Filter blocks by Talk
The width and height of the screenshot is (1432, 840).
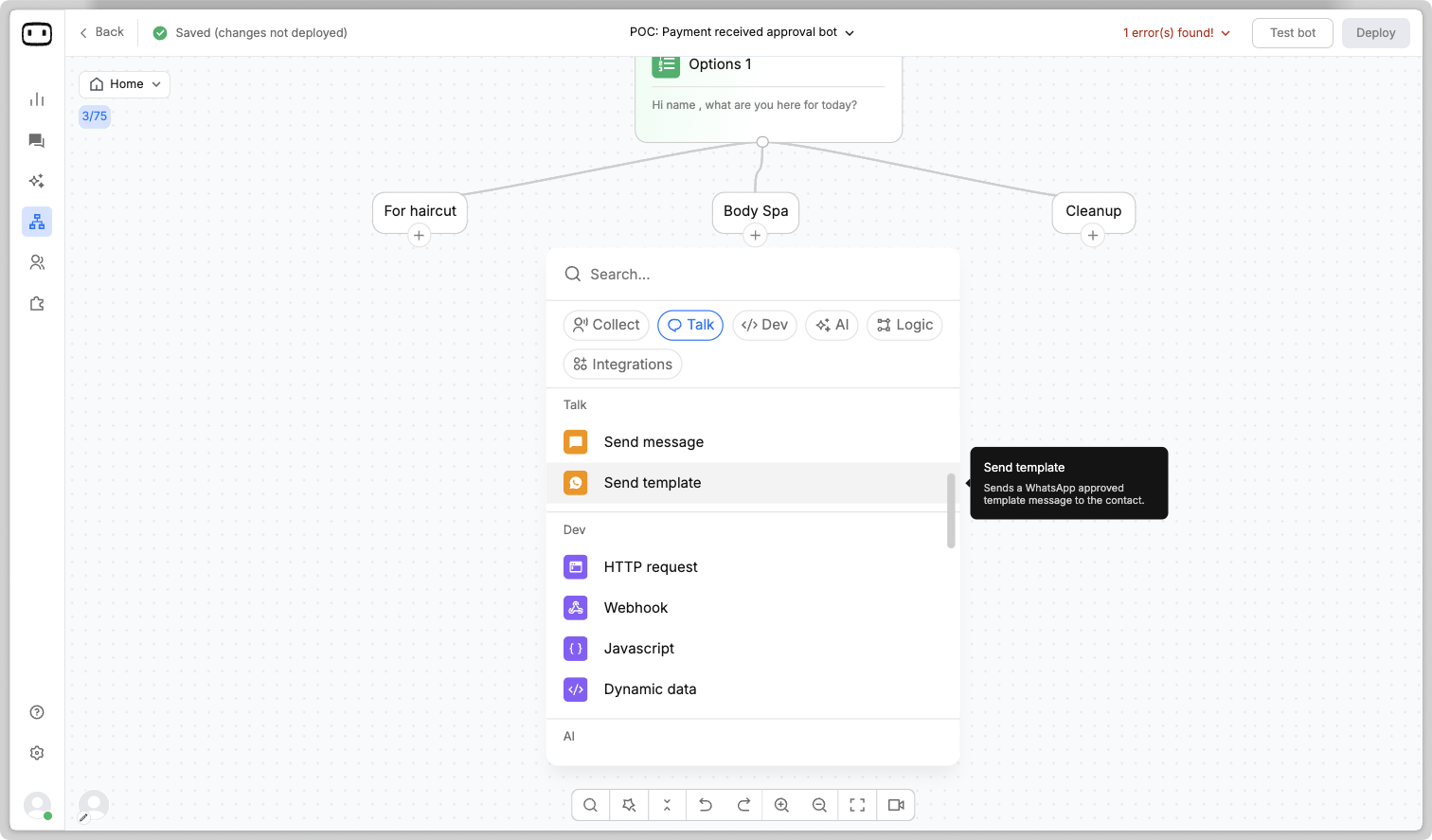click(x=690, y=325)
